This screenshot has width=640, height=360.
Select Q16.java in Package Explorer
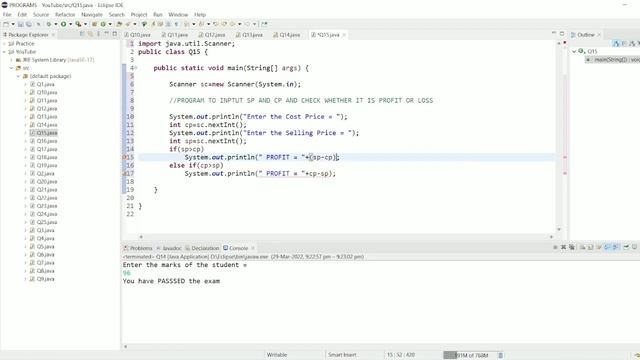pyautogui.click(x=47, y=141)
